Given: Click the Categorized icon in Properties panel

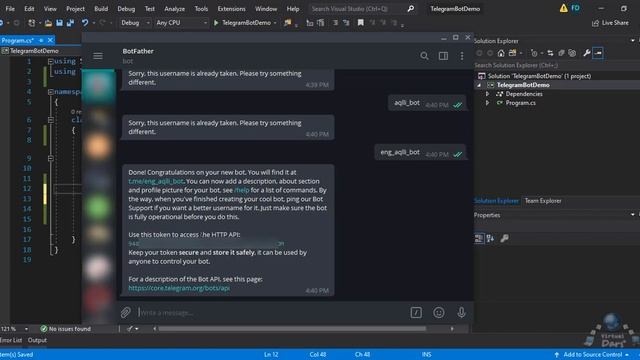Looking at the screenshot, I should (479, 238).
